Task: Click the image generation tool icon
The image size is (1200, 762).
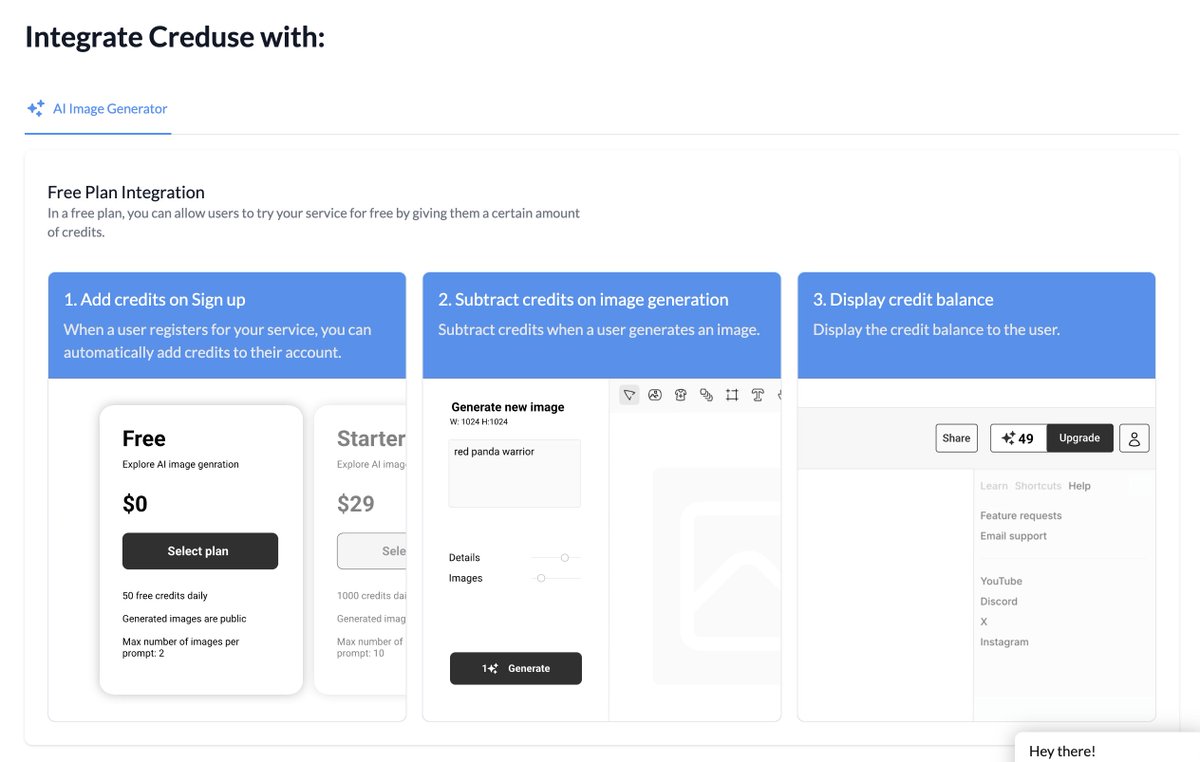Action: coord(655,395)
